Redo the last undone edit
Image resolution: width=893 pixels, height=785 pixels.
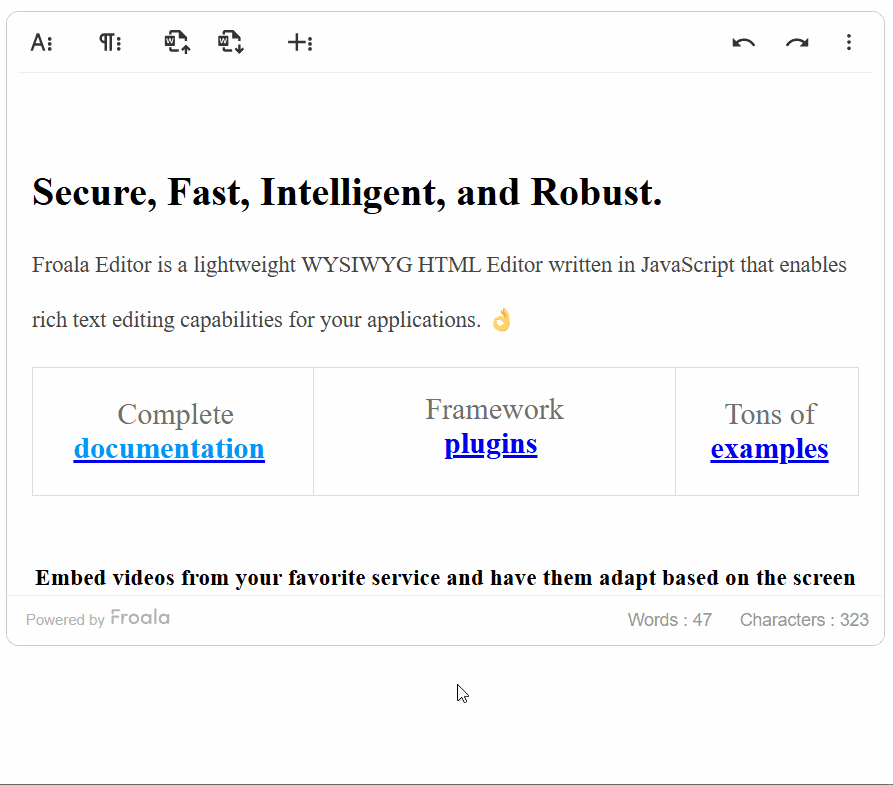[797, 43]
